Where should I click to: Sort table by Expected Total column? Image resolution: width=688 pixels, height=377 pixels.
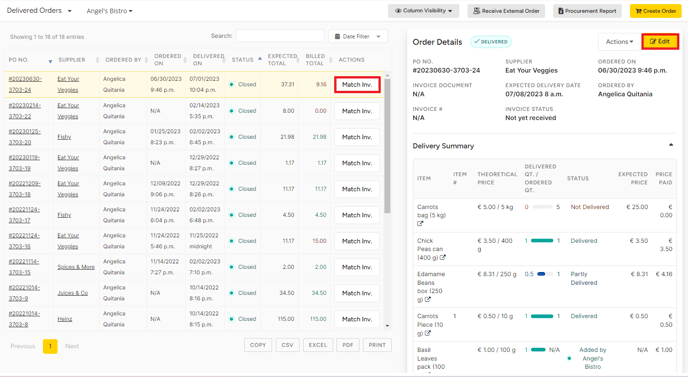click(283, 60)
